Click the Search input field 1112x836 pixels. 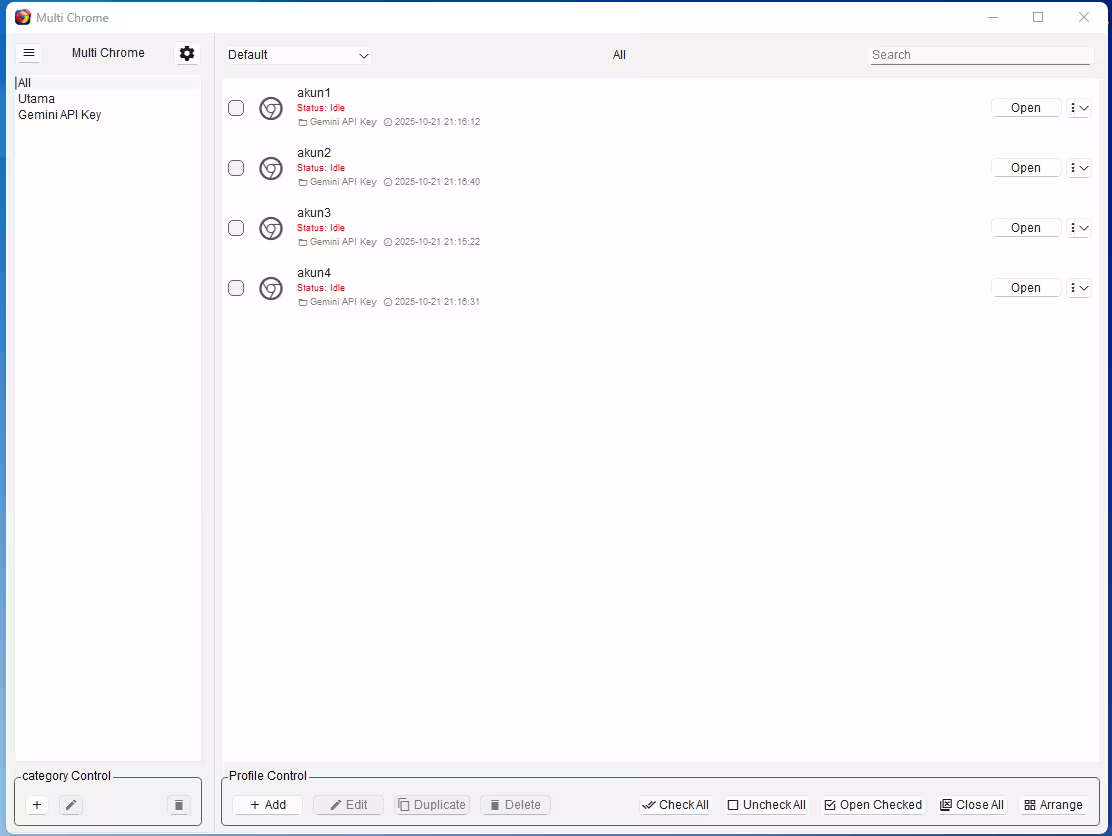[980, 55]
